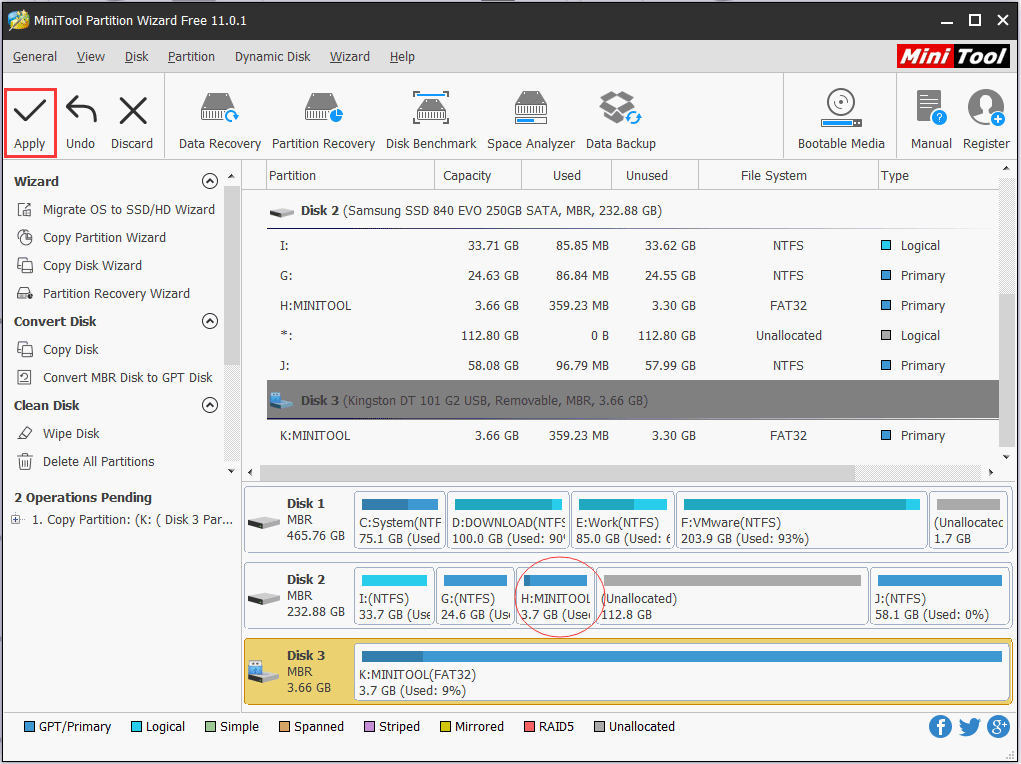This screenshot has height=764, width=1021.
Task: Select the G: partition row
Action: tap(632, 276)
